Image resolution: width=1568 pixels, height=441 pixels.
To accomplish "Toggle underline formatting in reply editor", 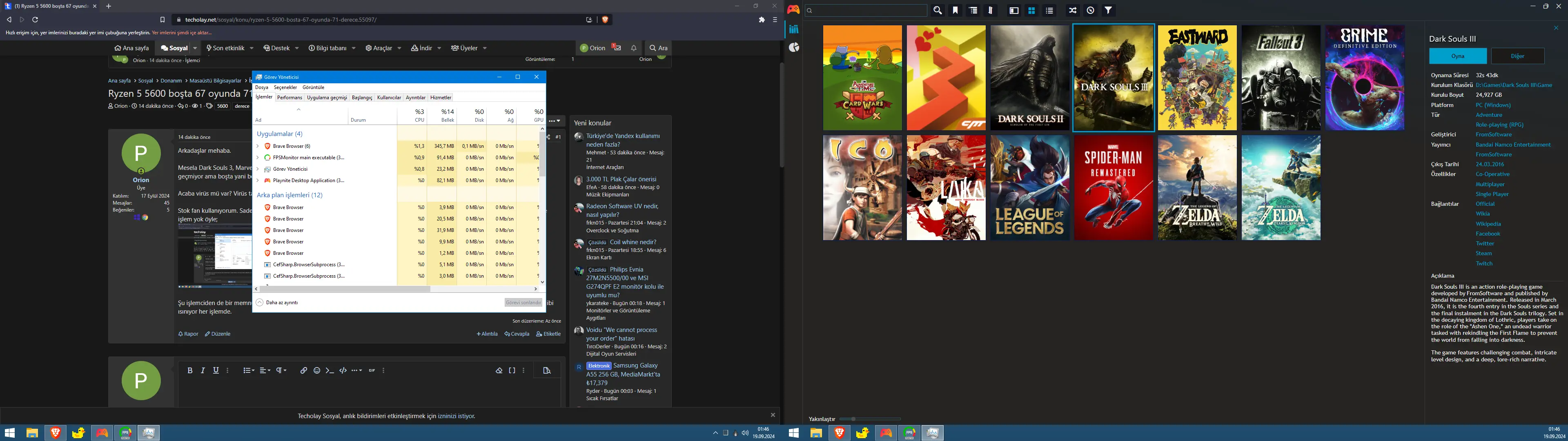I will point(216,370).
